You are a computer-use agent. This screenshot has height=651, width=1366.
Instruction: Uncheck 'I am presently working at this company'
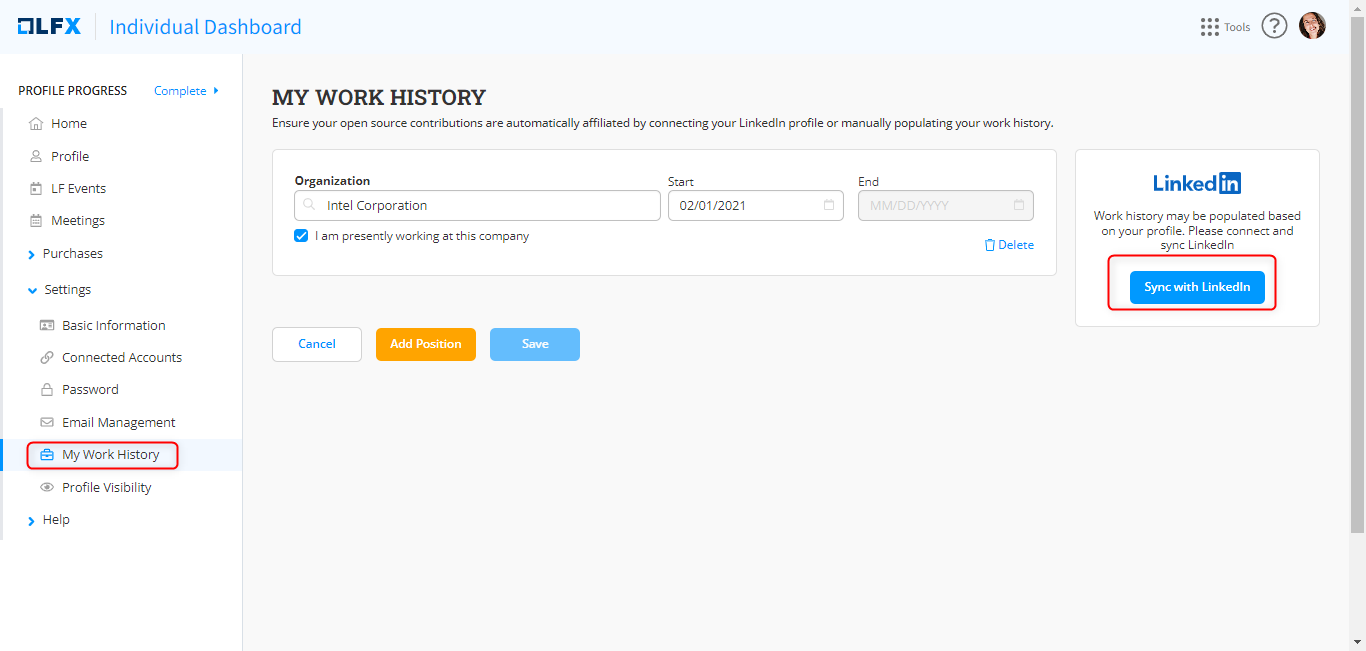click(x=301, y=237)
